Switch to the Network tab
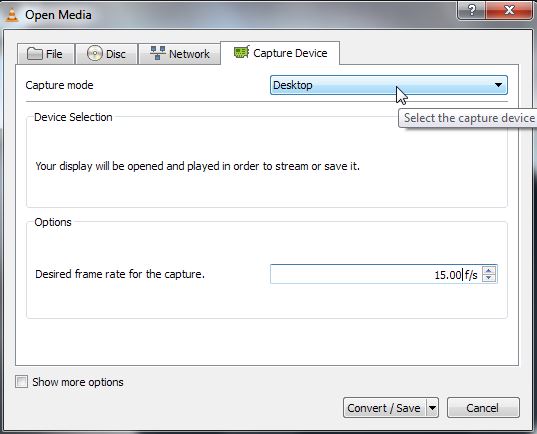This screenshot has height=434, width=537. (179, 54)
